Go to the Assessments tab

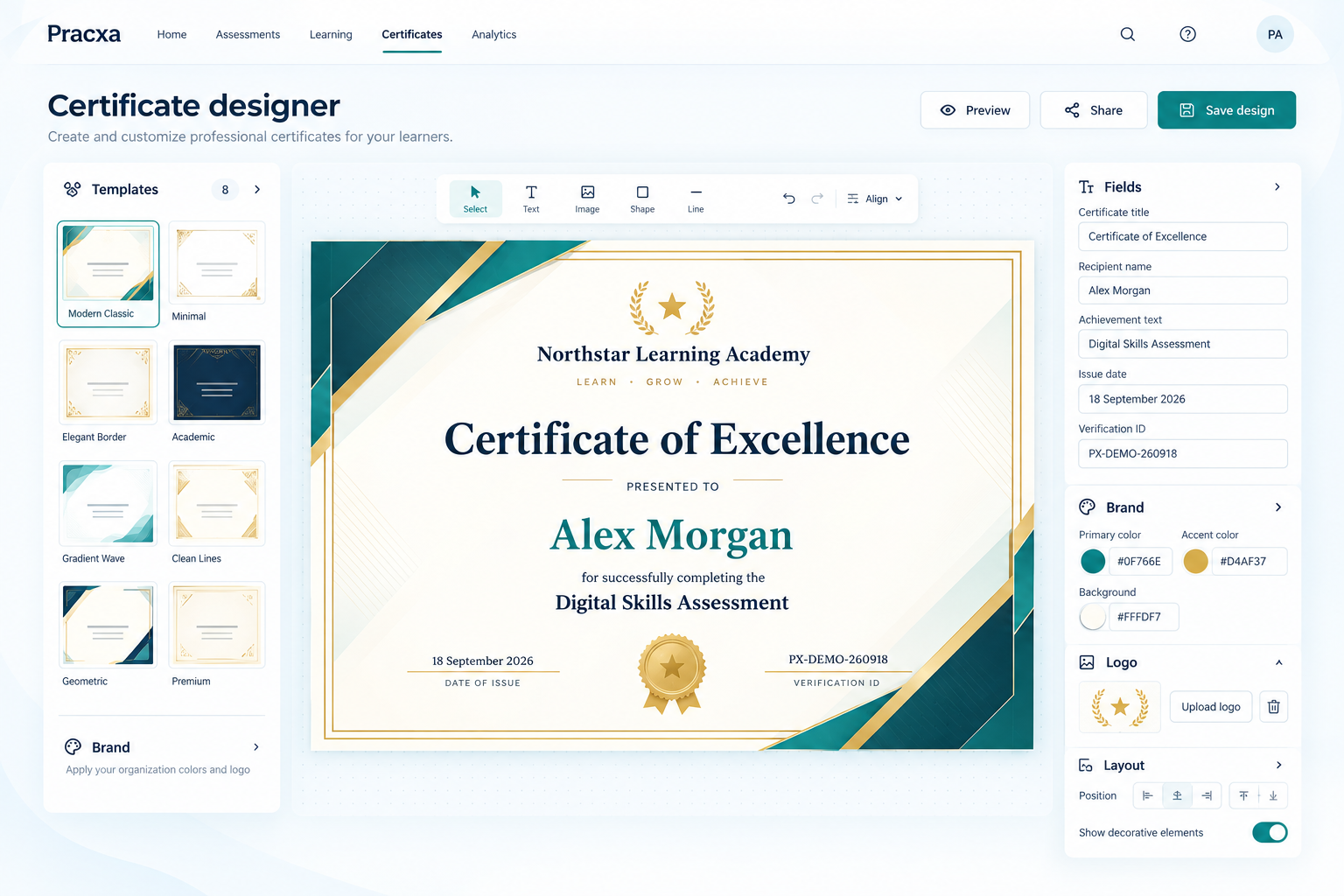[x=248, y=34]
